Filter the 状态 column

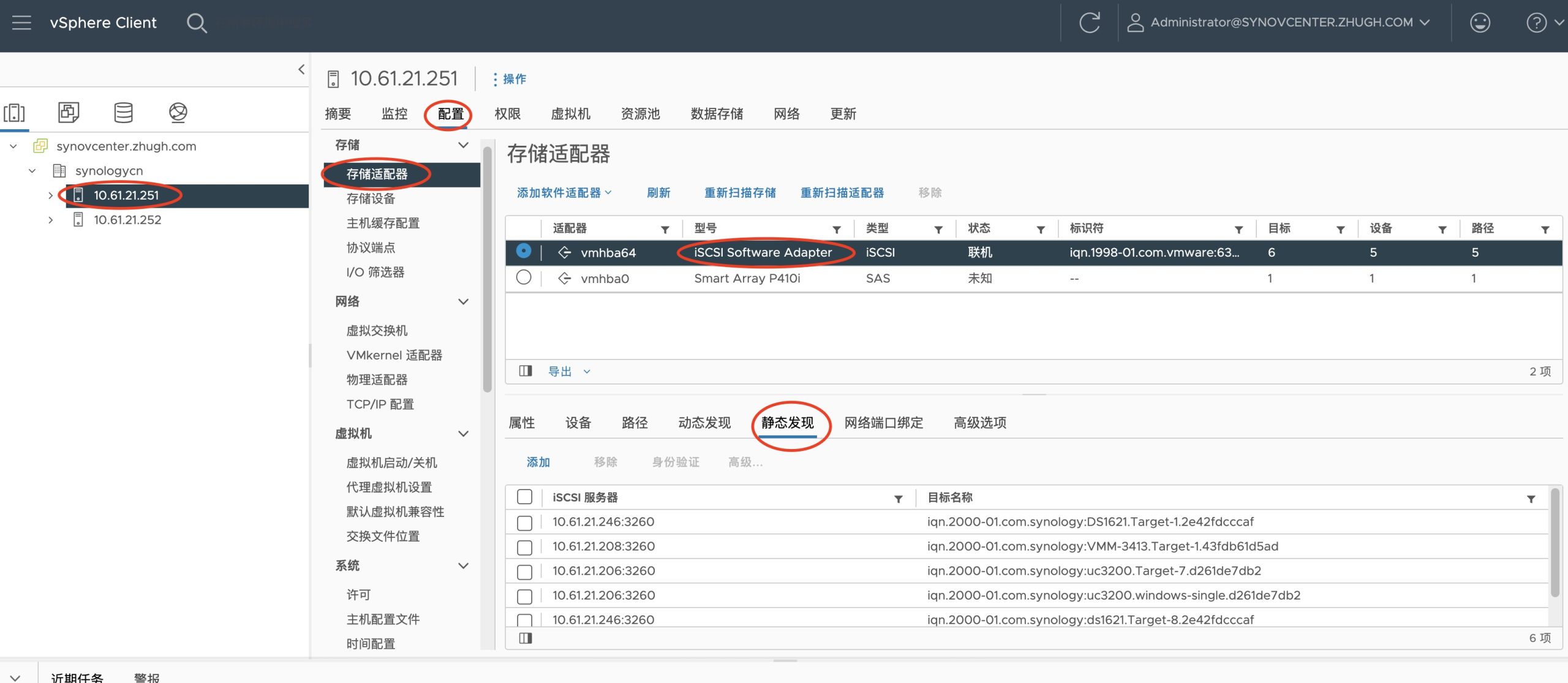tap(1040, 230)
